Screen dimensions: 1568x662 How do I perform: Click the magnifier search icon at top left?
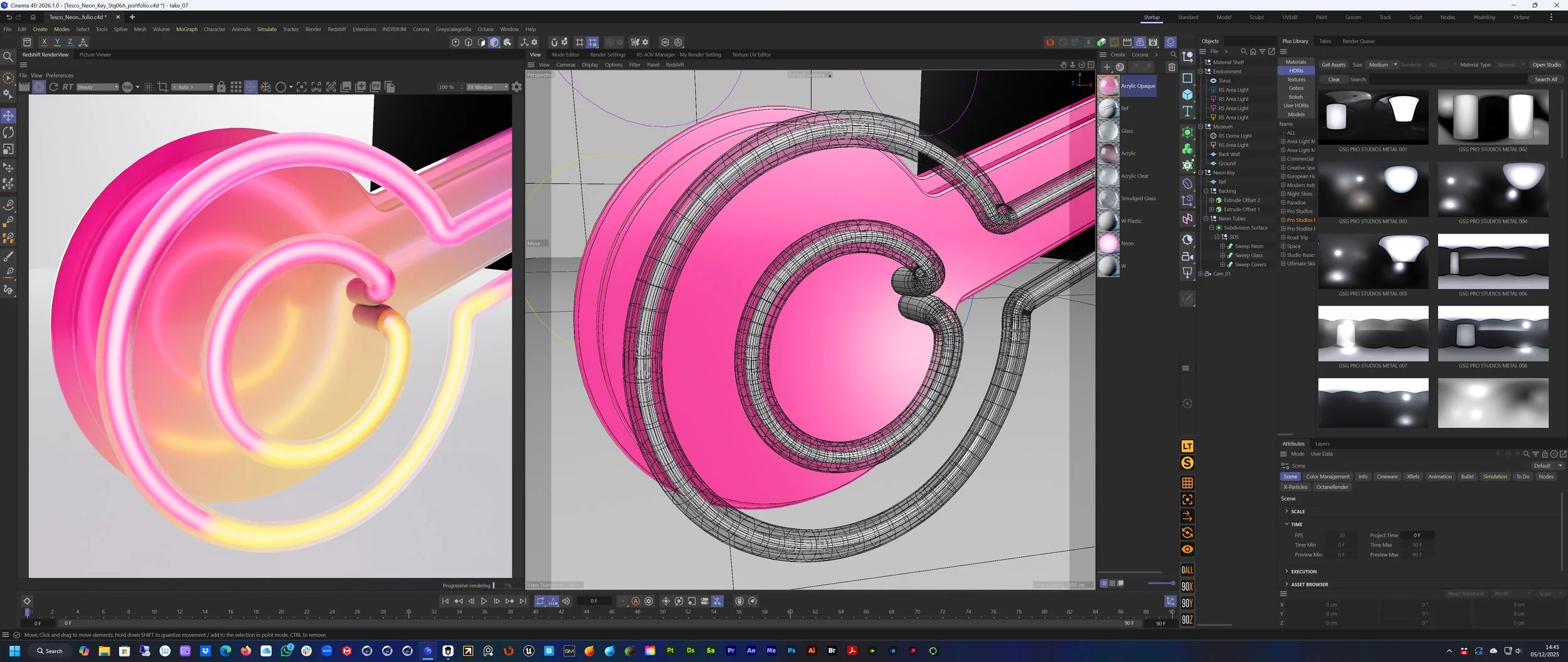8,57
